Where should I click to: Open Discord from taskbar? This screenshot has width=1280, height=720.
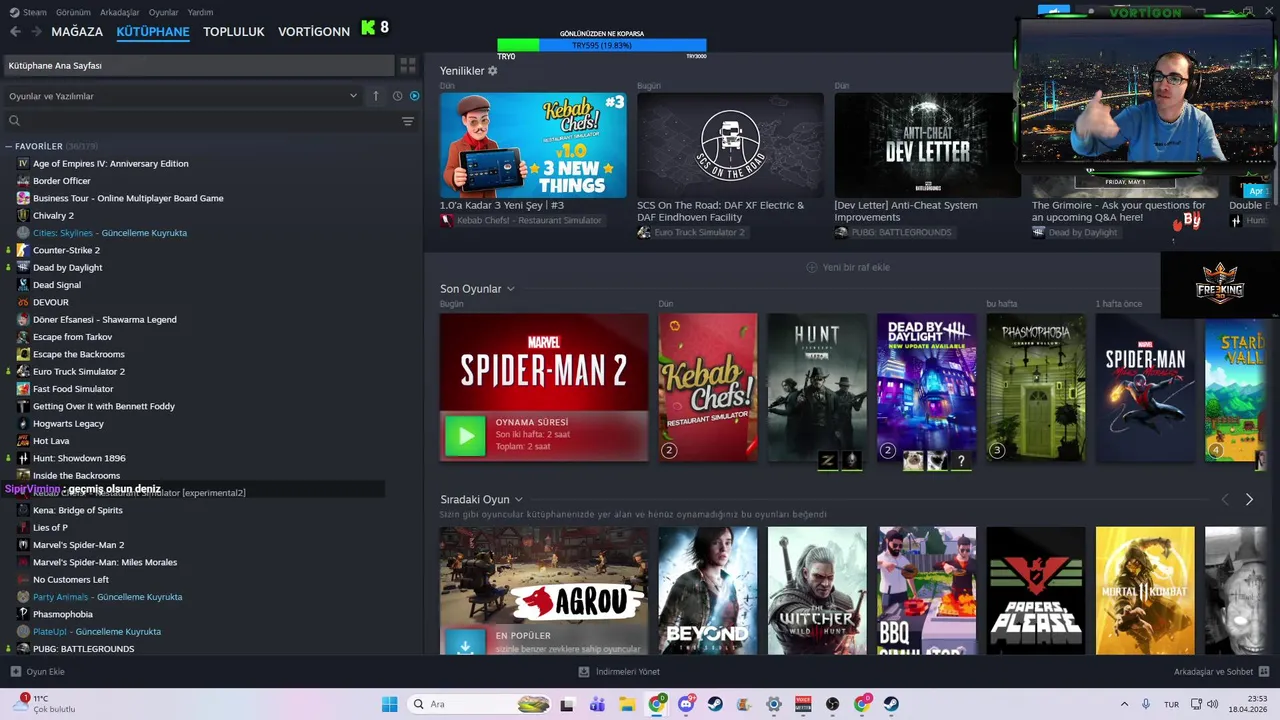[x=686, y=704]
